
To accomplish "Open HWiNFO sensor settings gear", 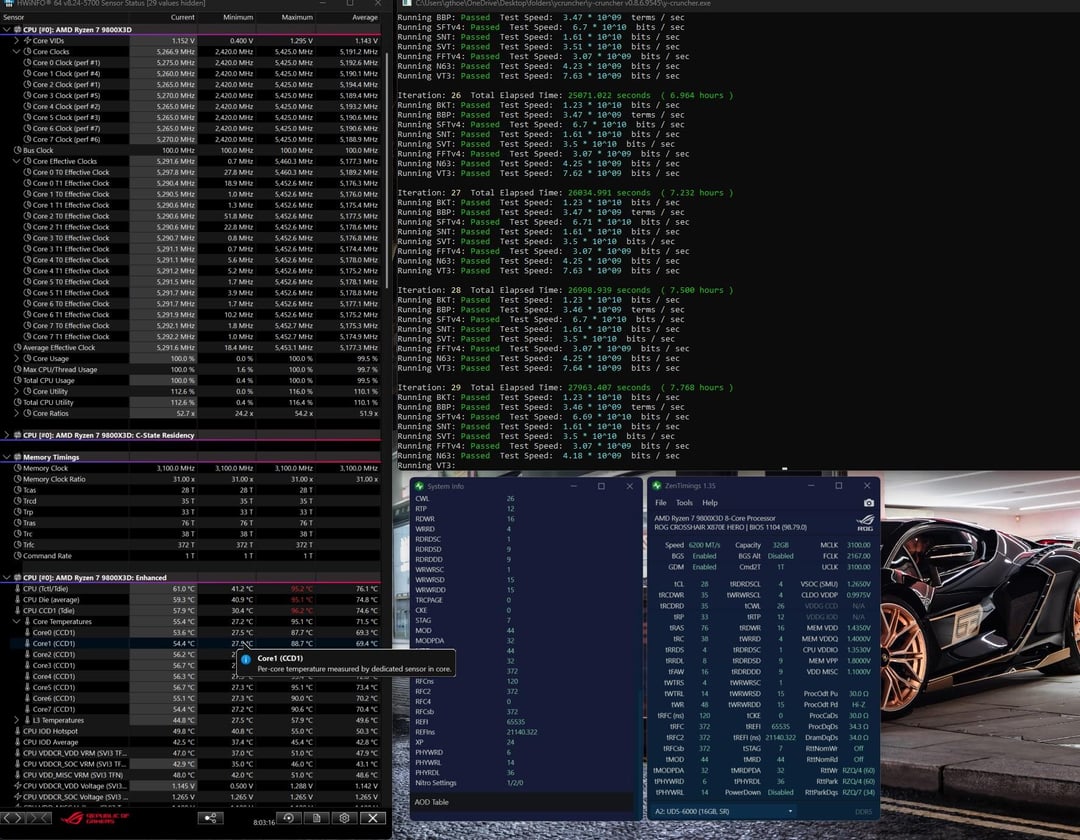I will click(x=344, y=818).
